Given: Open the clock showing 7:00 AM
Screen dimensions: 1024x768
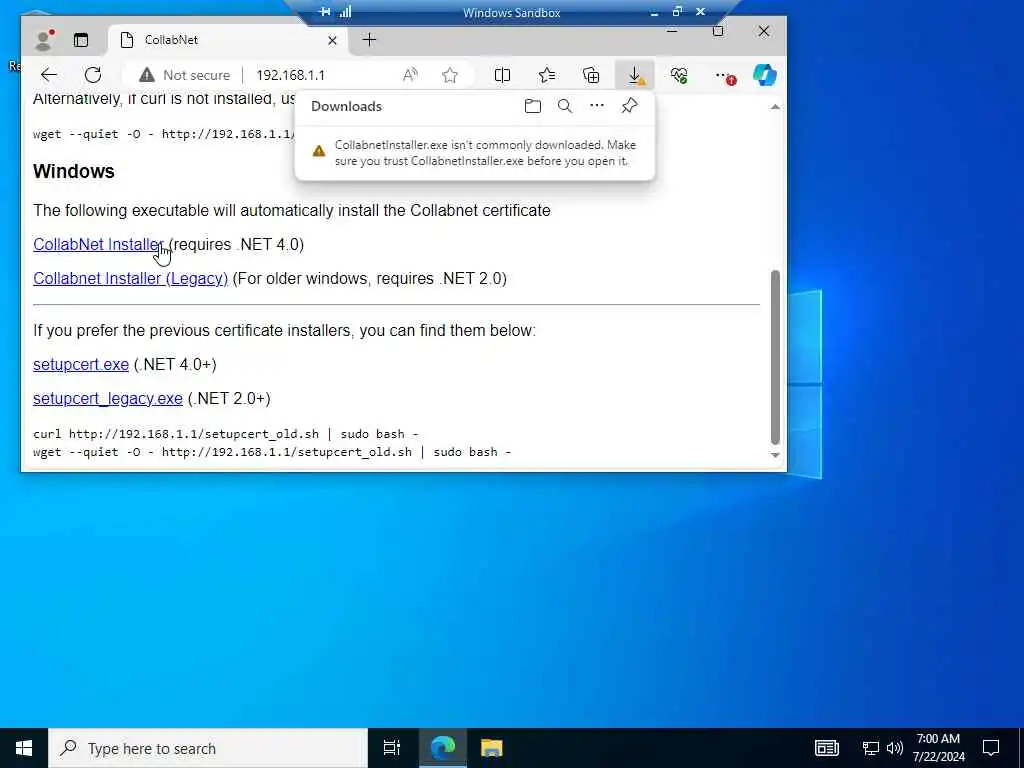Looking at the screenshot, I should 938,748.
